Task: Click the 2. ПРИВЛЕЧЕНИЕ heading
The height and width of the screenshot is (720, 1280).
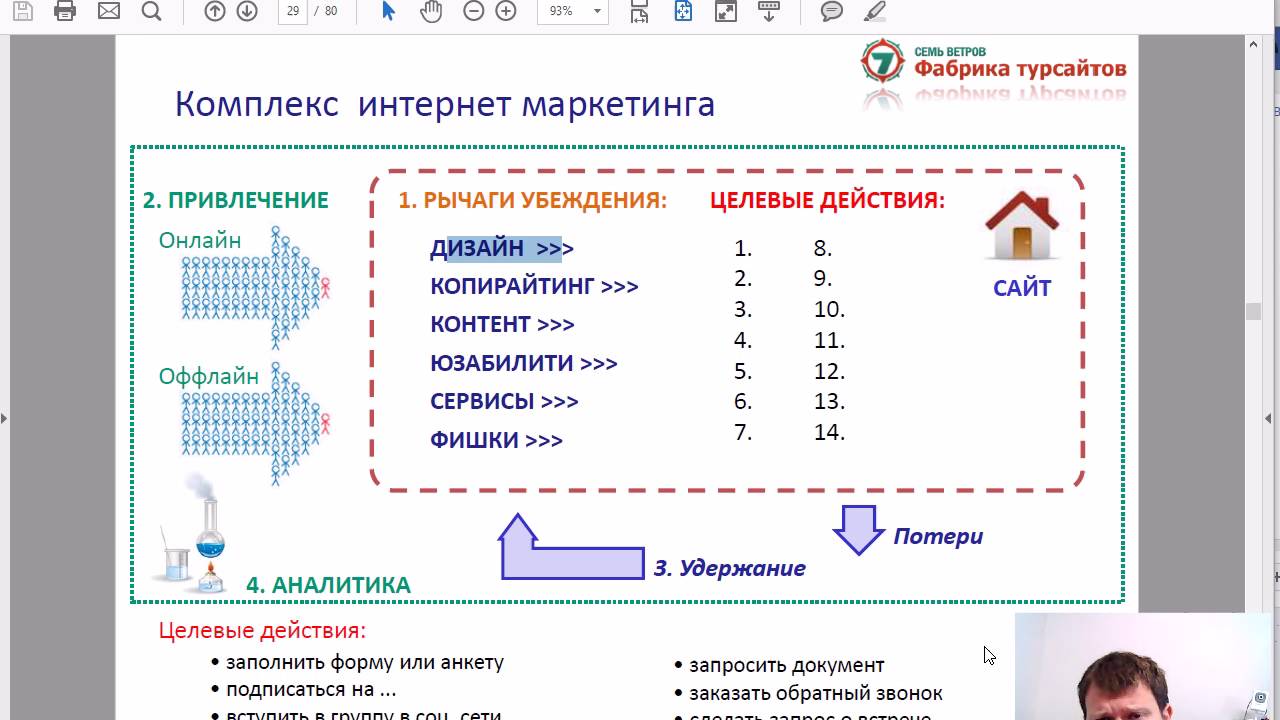Action: pos(236,200)
